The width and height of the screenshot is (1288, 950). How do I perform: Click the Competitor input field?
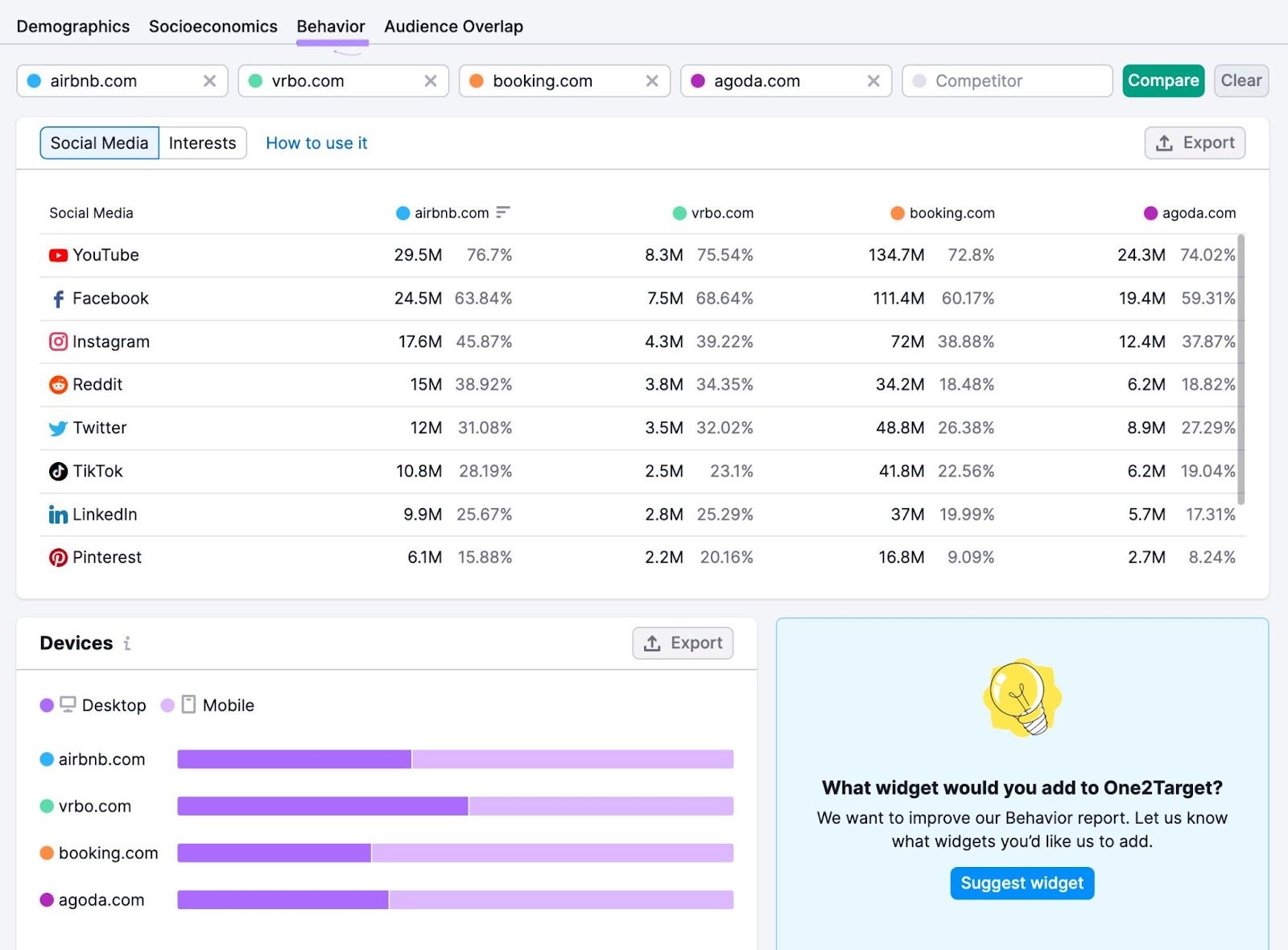point(1006,81)
